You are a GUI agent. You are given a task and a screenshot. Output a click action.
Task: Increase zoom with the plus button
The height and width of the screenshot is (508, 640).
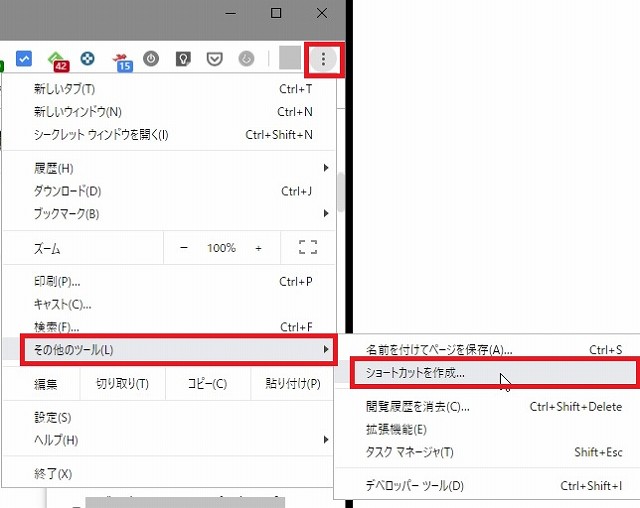pos(258,248)
